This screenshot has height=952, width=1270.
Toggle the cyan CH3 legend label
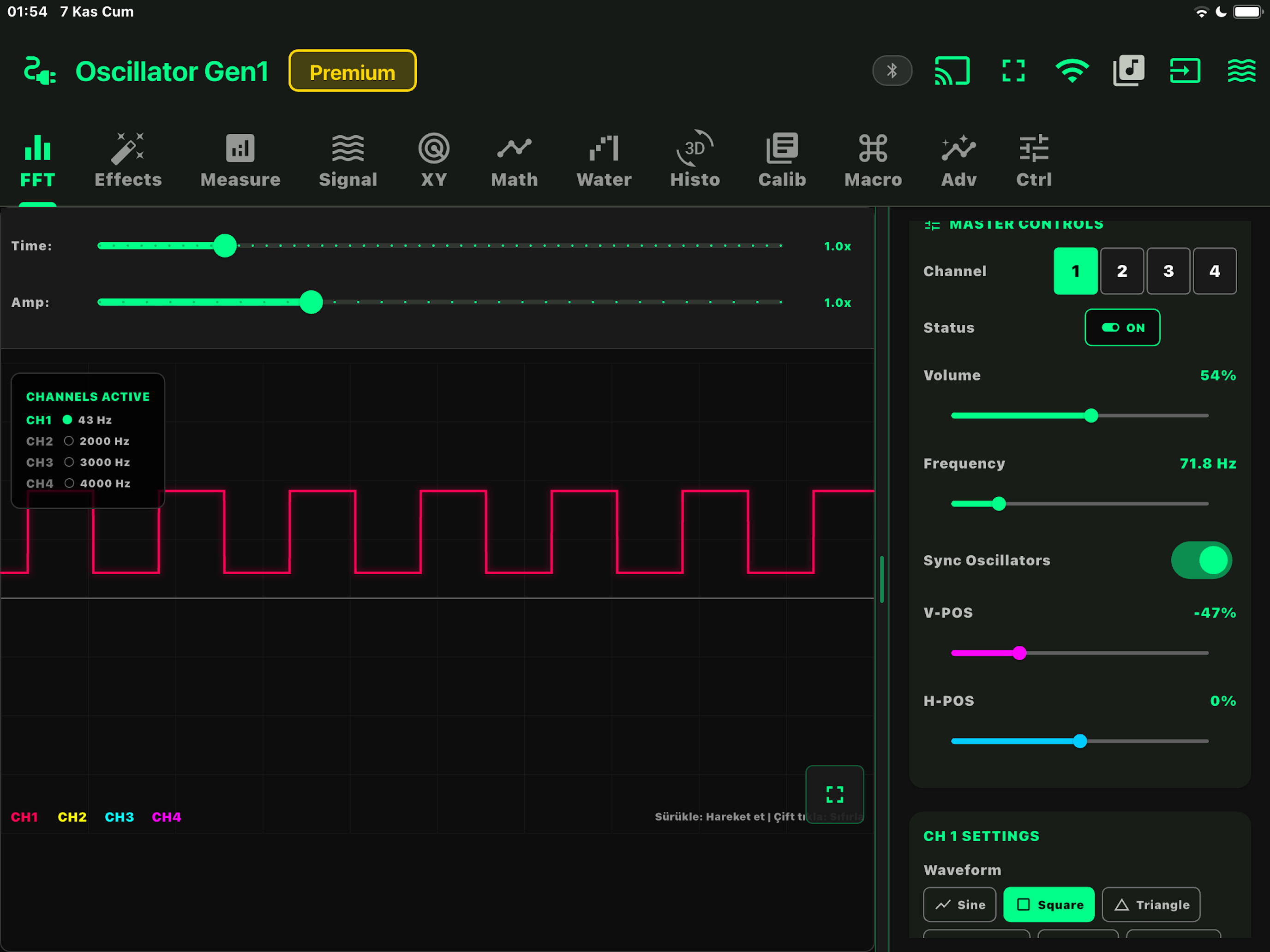click(x=120, y=816)
